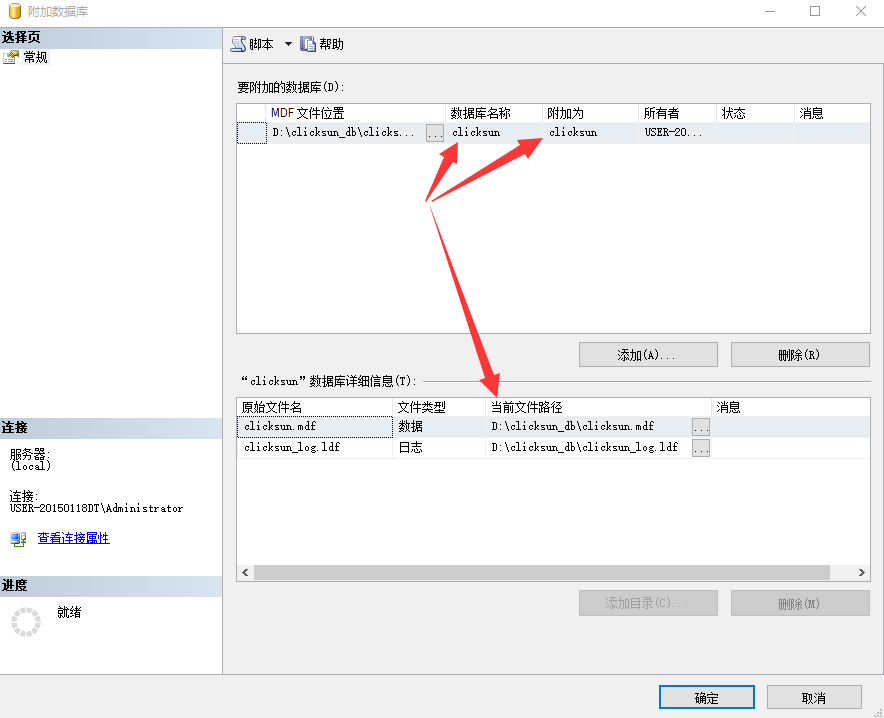Viewport: 884px width, 718px height.
Task: Click the 删除(R) button
Action: [800, 354]
